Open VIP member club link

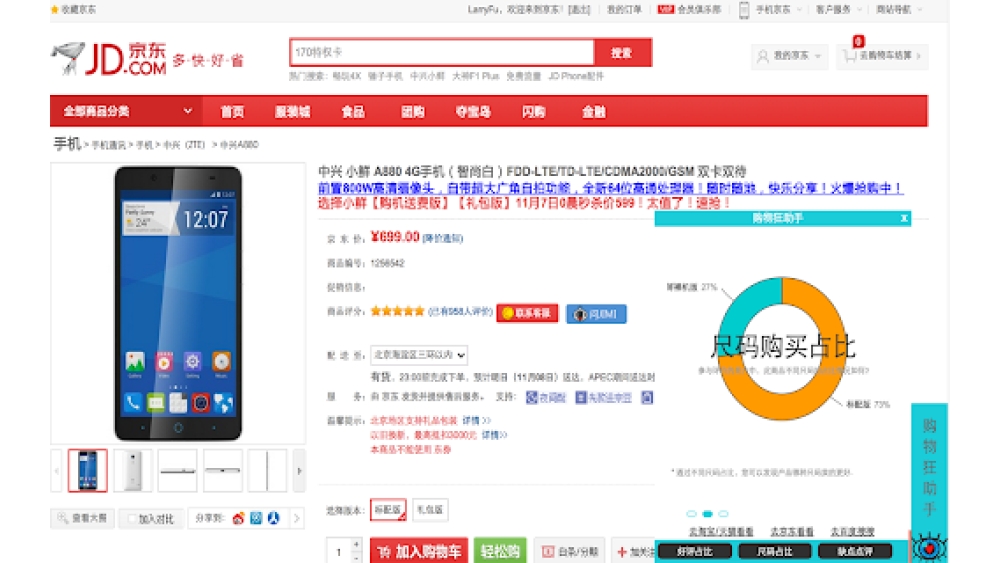point(689,10)
